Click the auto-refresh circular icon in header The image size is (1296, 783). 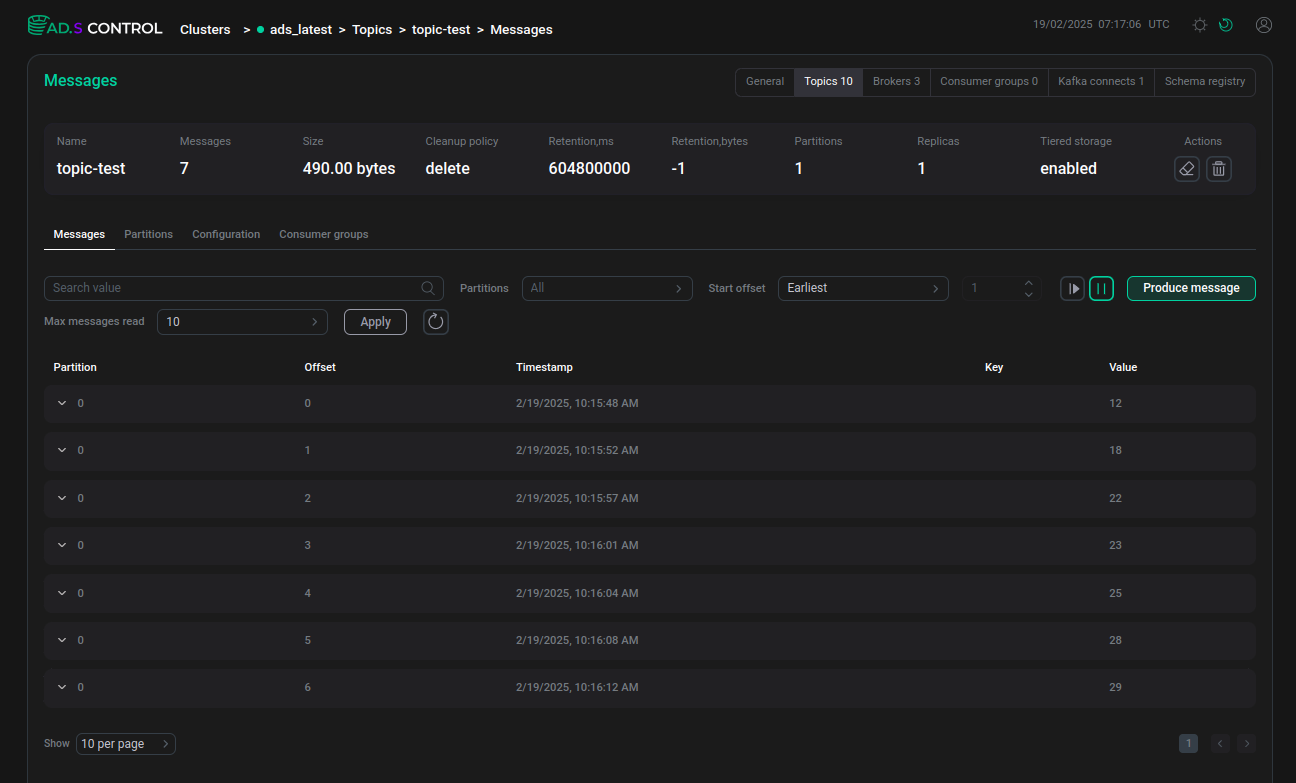pyautogui.click(x=1226, y=25)
